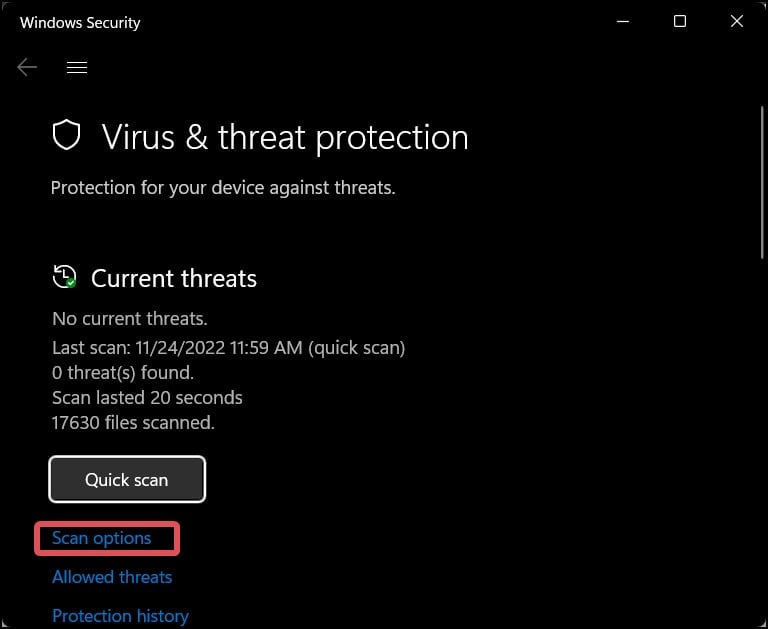Viewport: 768px width, 629px height.
Task: Start a Quick scan
Action: tap(127, 480)
